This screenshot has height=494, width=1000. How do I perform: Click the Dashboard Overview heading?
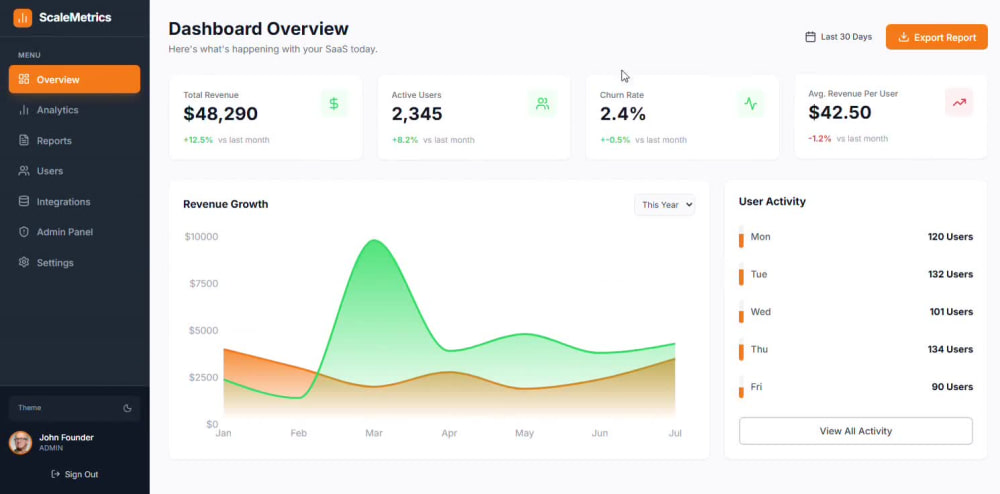coord(258,29)
